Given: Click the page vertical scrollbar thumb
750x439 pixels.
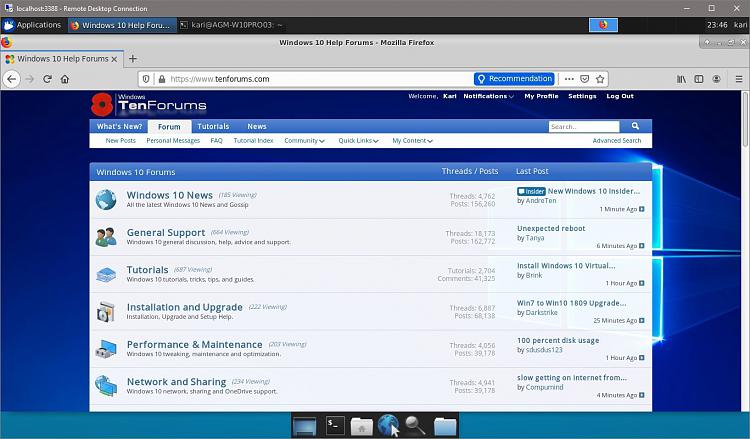Looking at the screenshot, I should pos(745,119).
